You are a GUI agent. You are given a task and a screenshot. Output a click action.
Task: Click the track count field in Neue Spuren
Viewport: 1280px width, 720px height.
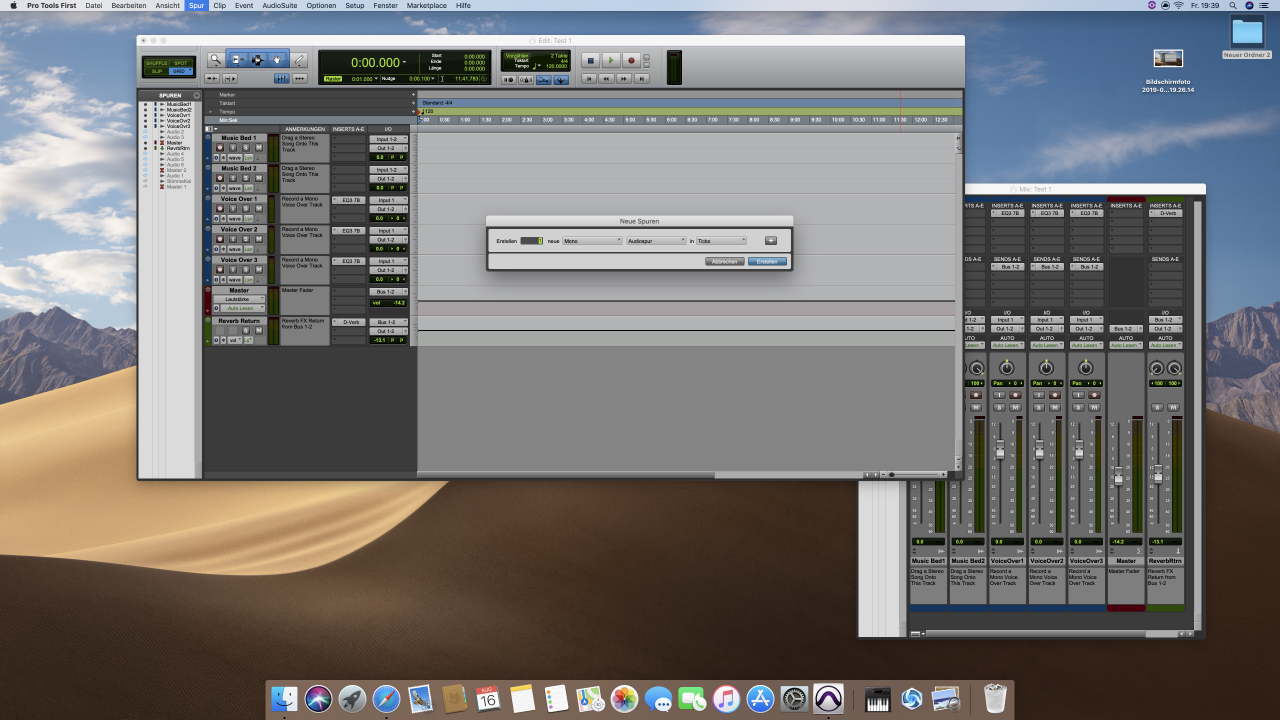point(531,241)
